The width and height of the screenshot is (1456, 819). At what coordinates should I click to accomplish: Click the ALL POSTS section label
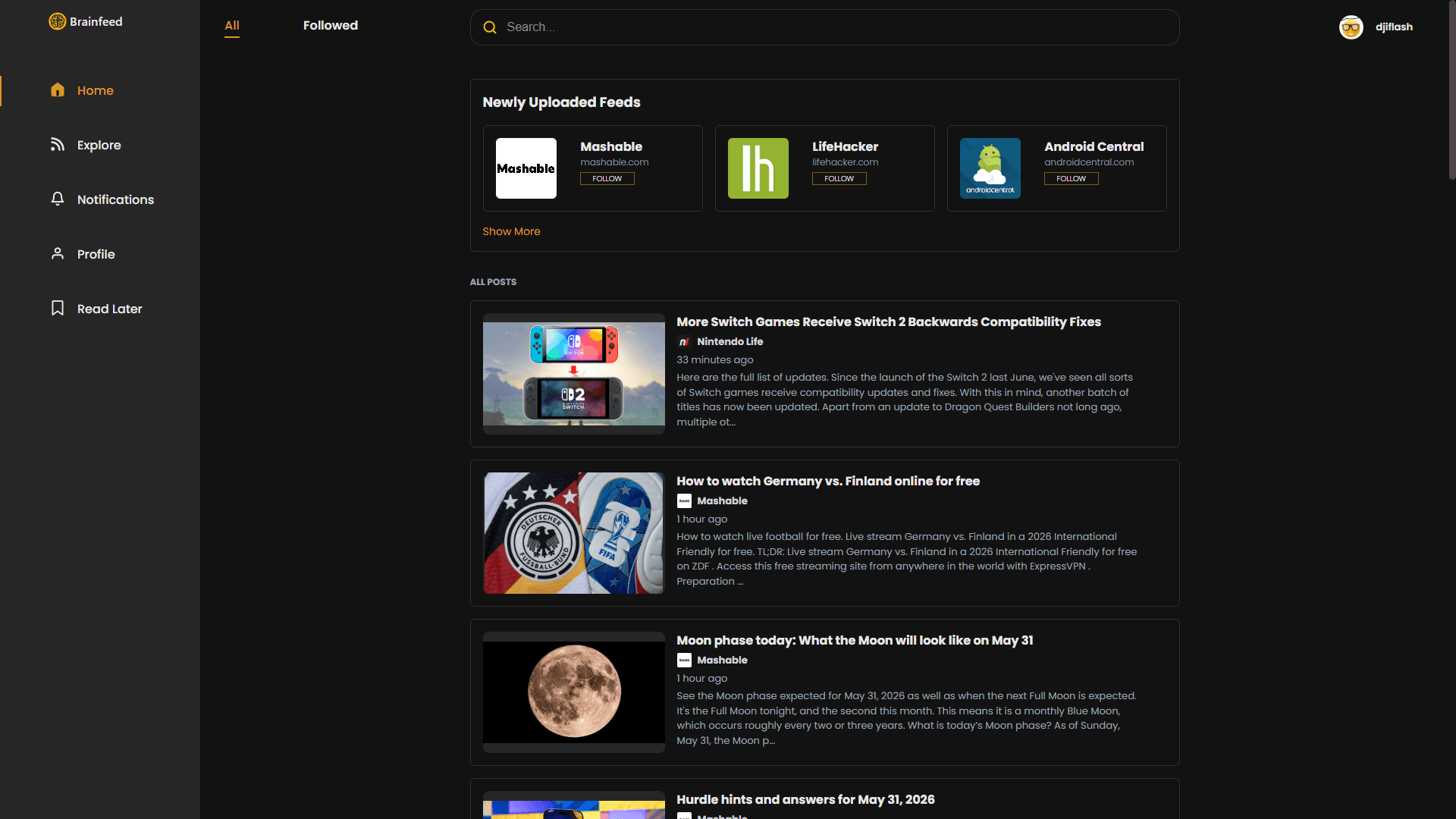pos(493,282)
